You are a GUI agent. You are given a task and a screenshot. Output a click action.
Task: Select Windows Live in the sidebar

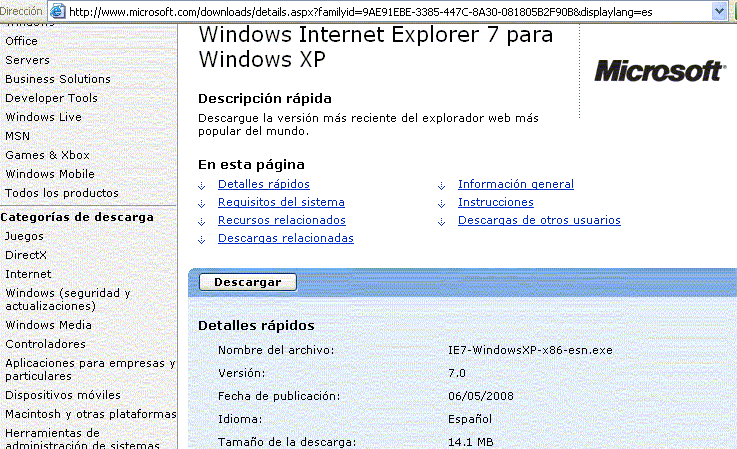pyautogui.click(x=43, y=117)
